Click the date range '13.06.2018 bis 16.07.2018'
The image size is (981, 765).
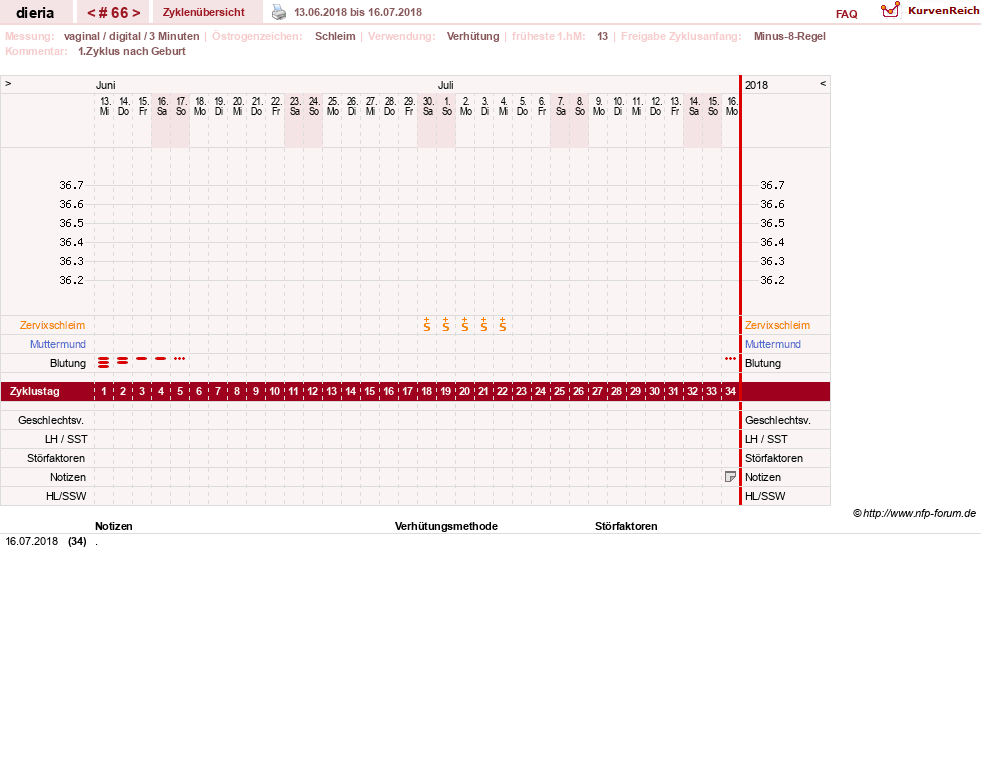click(358, 13)
